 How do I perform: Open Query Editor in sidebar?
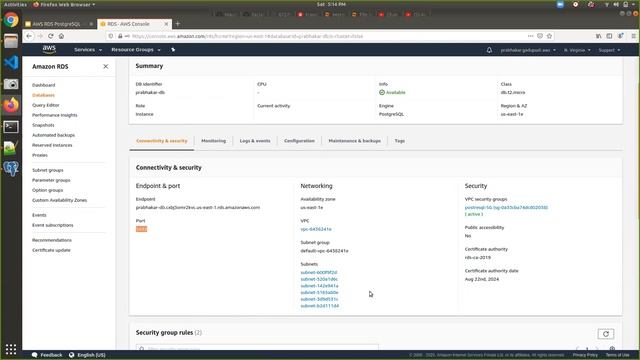[x=46, y=105]
